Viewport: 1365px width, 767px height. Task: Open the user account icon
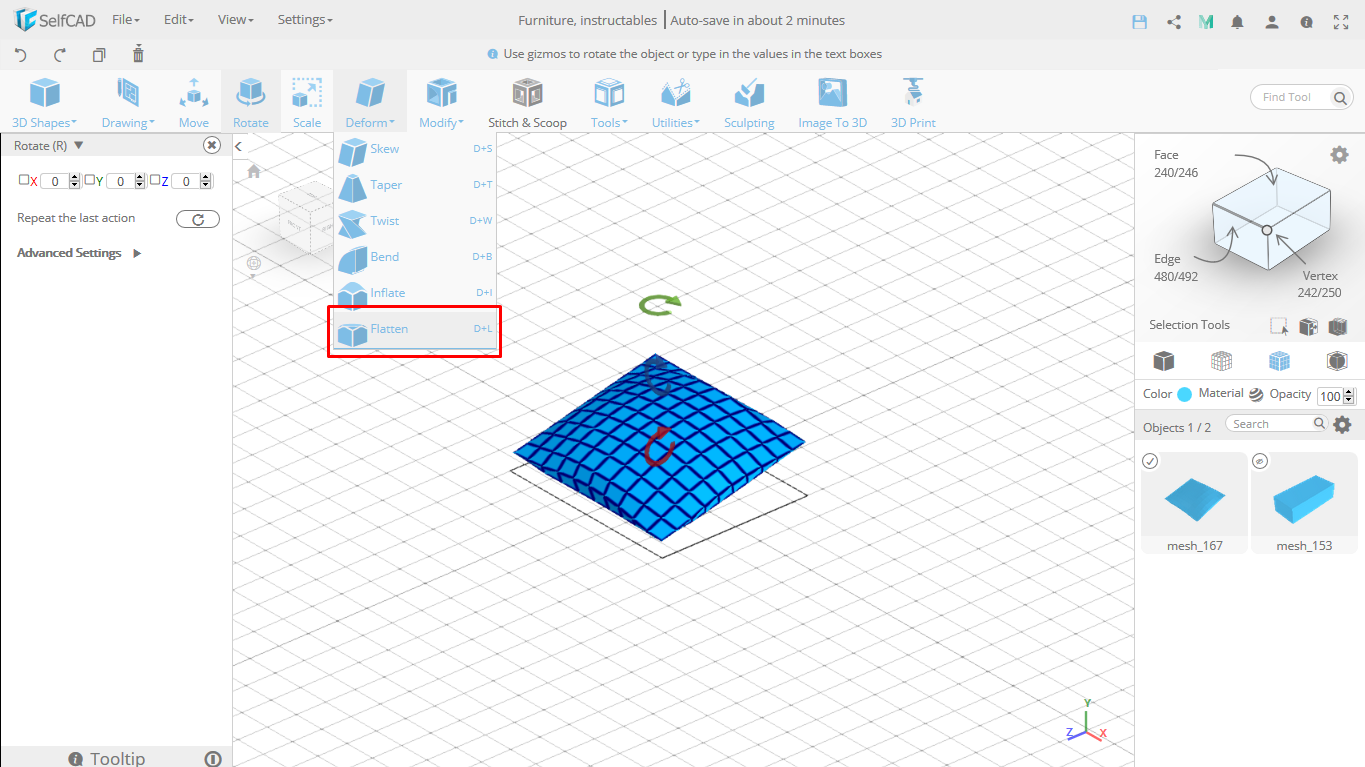point(1272,21)
